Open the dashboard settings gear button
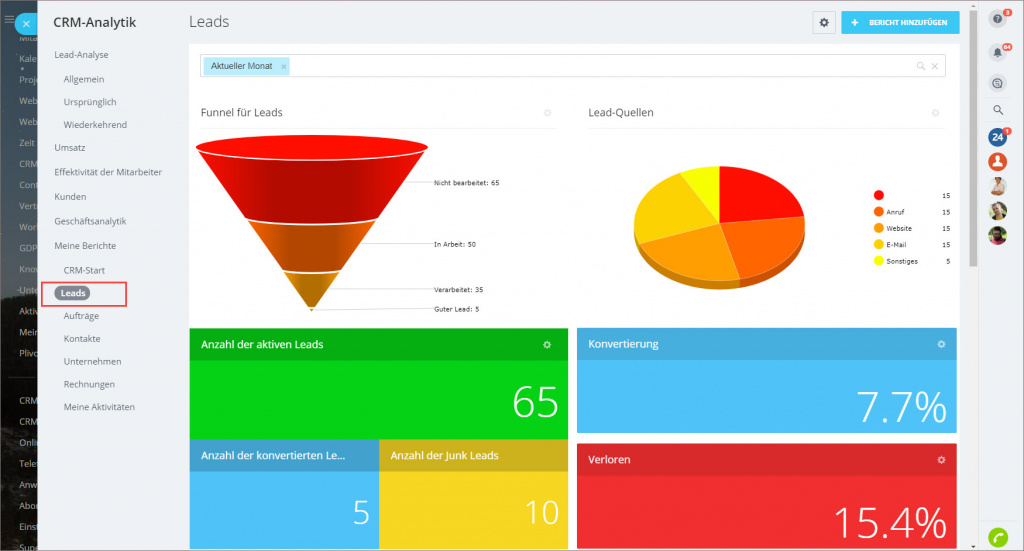The width and height of the screenshot is (1024, 551). pos(824,23)
